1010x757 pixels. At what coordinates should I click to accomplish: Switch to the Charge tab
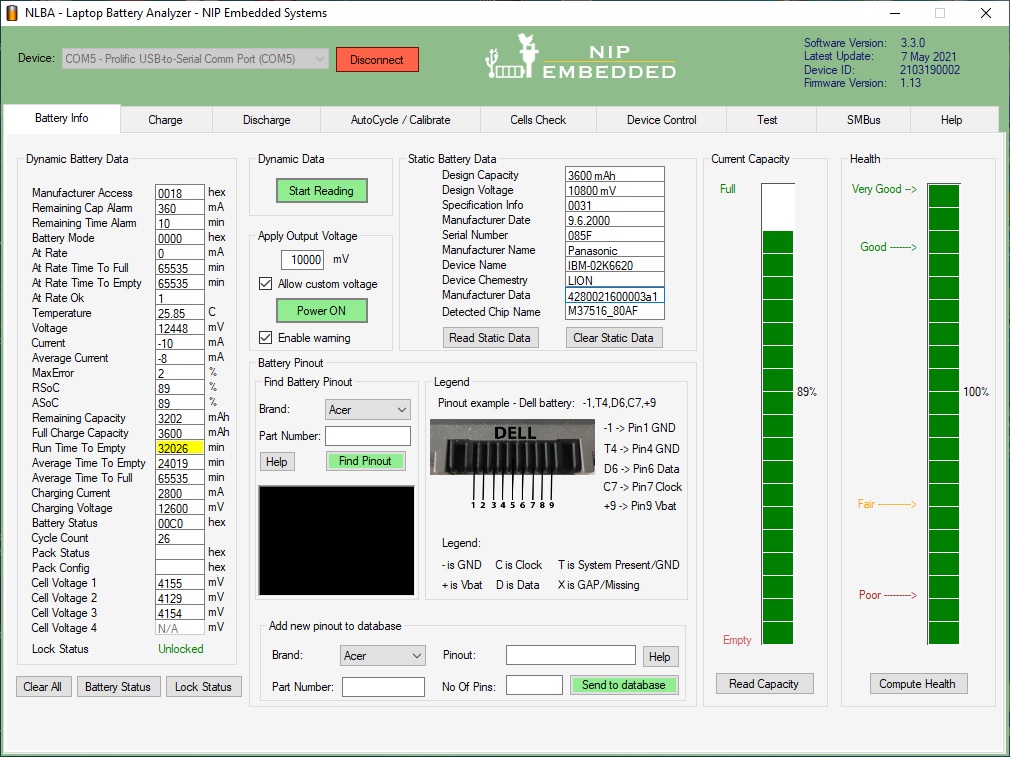166,120
